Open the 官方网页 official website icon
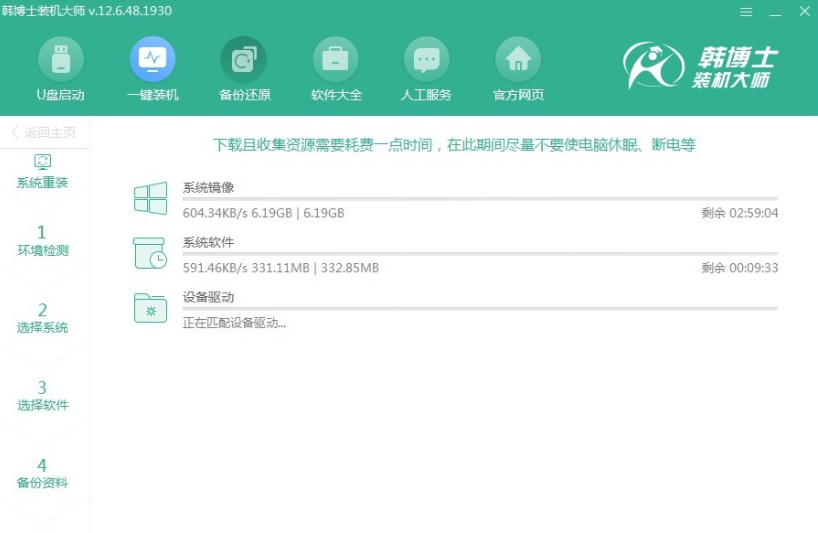The height and width of the screenshot is (533, 818). coord(518,60)
